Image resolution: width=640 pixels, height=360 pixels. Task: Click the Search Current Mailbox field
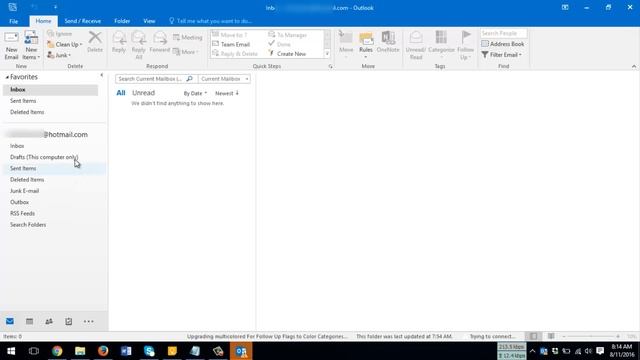pos(150,79)
